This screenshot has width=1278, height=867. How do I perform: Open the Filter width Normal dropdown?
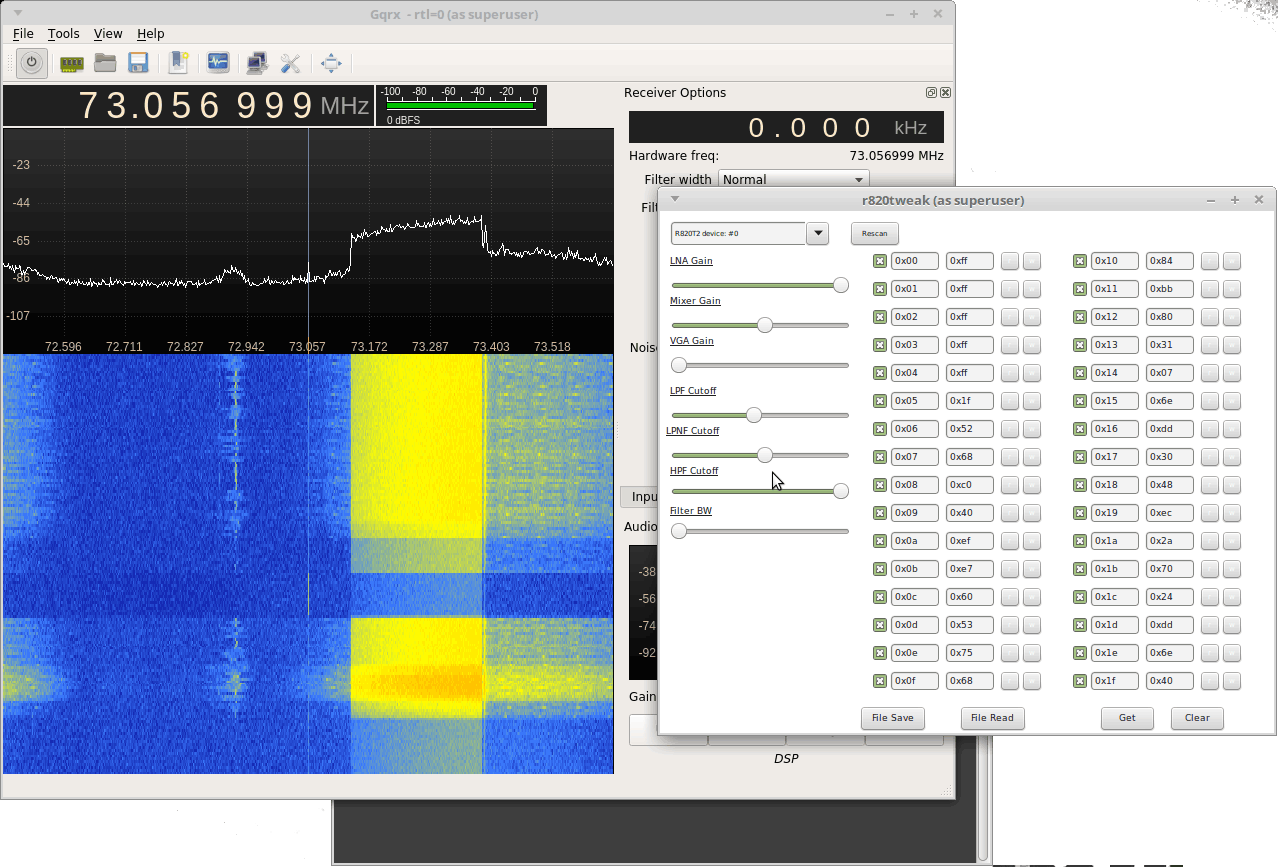coord(793,180)
